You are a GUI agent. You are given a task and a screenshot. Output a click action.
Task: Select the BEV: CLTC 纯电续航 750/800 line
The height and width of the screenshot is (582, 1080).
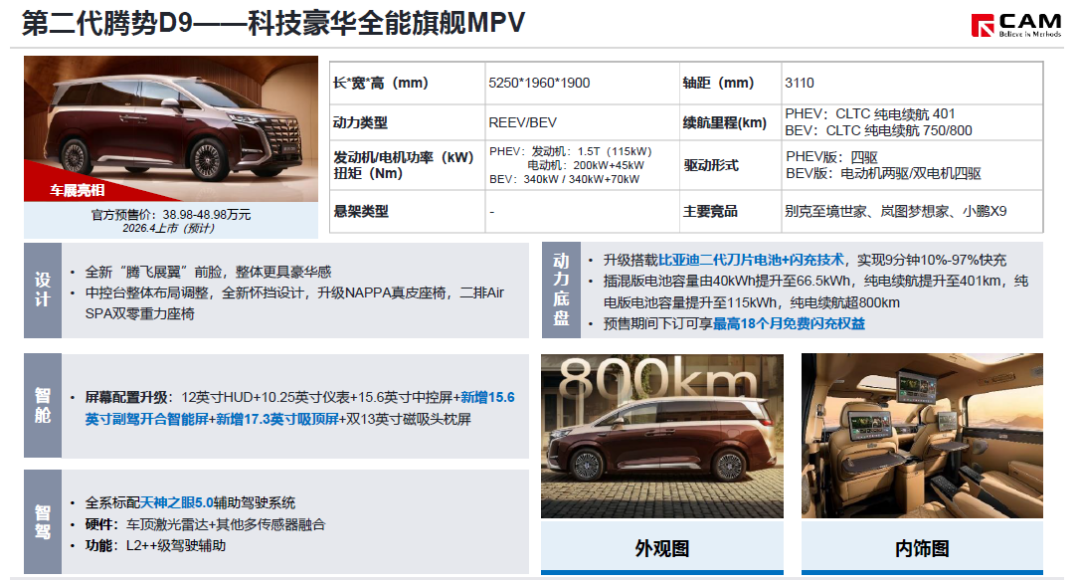tap(878, 131)
